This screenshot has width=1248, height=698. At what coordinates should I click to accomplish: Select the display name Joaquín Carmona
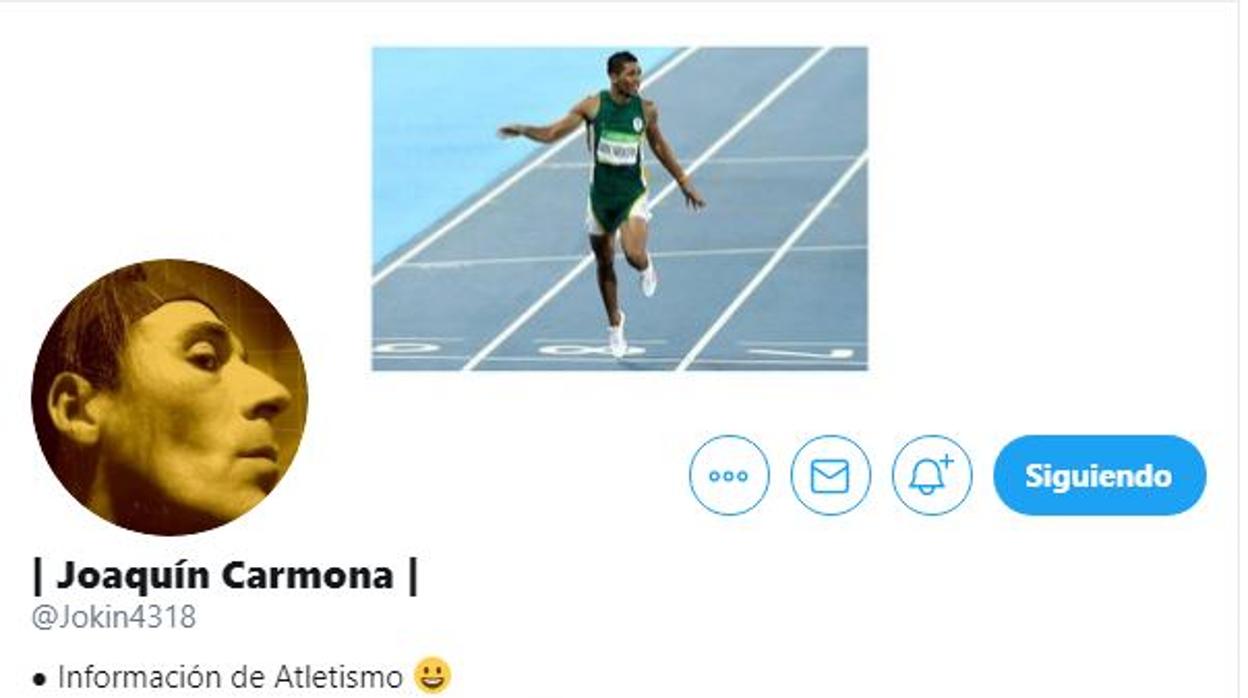(225, 575)
